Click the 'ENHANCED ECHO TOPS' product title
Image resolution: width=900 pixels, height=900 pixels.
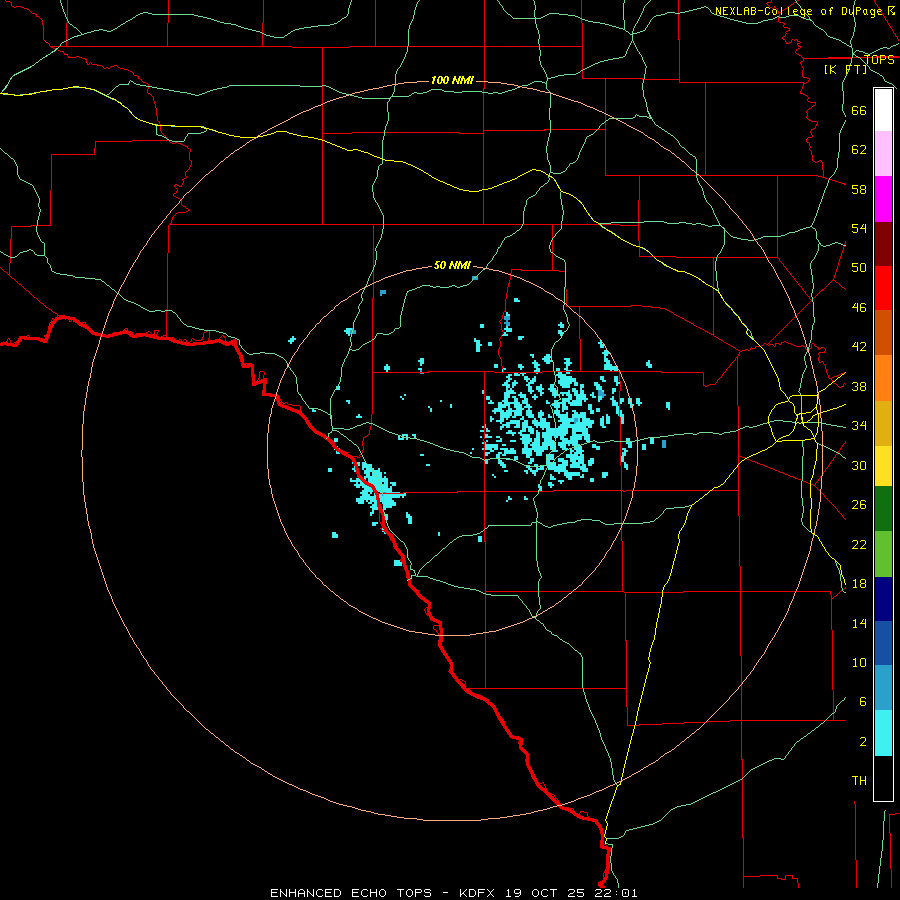[x=351, y=893]
